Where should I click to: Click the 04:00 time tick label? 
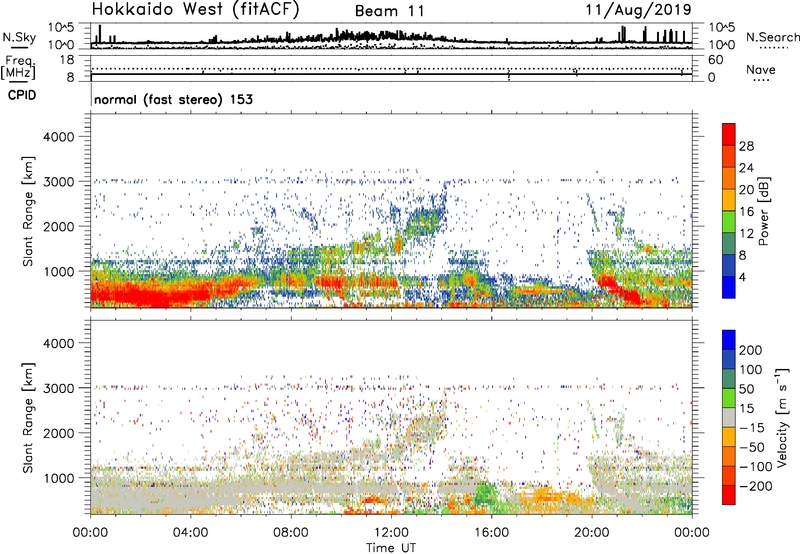pyautogui.click(x=190, y=533)
